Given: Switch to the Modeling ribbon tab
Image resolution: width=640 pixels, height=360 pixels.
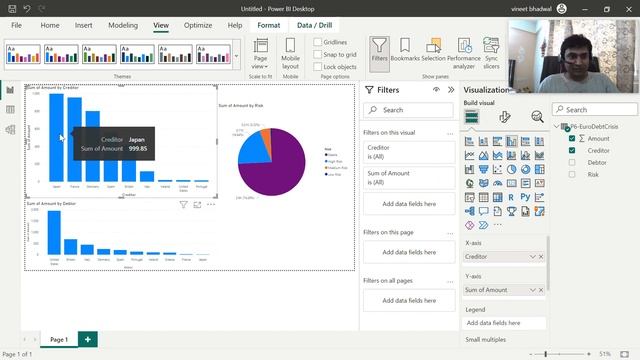Looking at the screenshot, I should pyautogui.click(x=123, y=25).
